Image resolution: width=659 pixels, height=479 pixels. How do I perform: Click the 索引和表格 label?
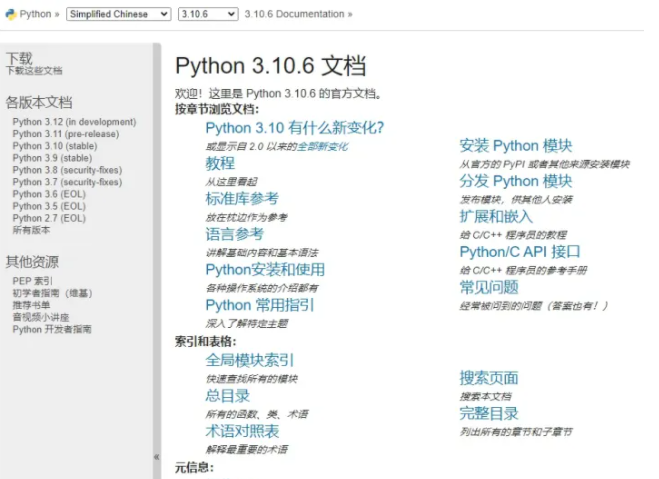(206, 342)
